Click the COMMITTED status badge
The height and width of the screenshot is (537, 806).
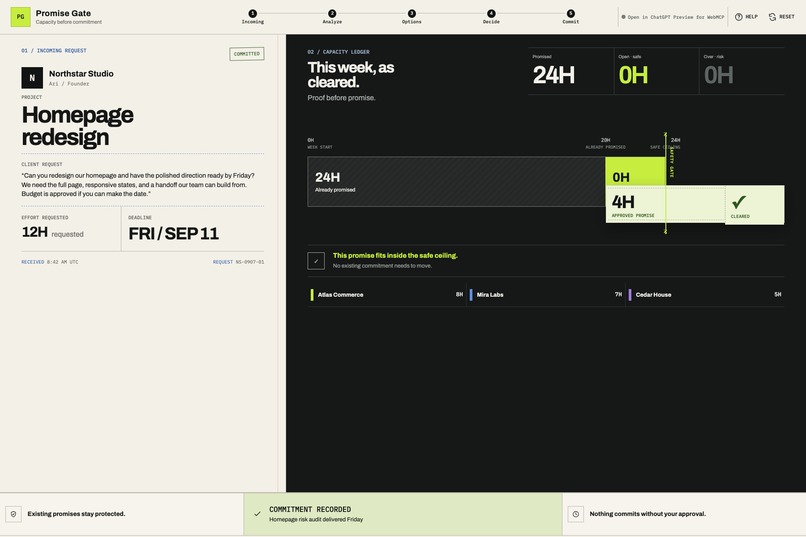[x=247, y=54]
